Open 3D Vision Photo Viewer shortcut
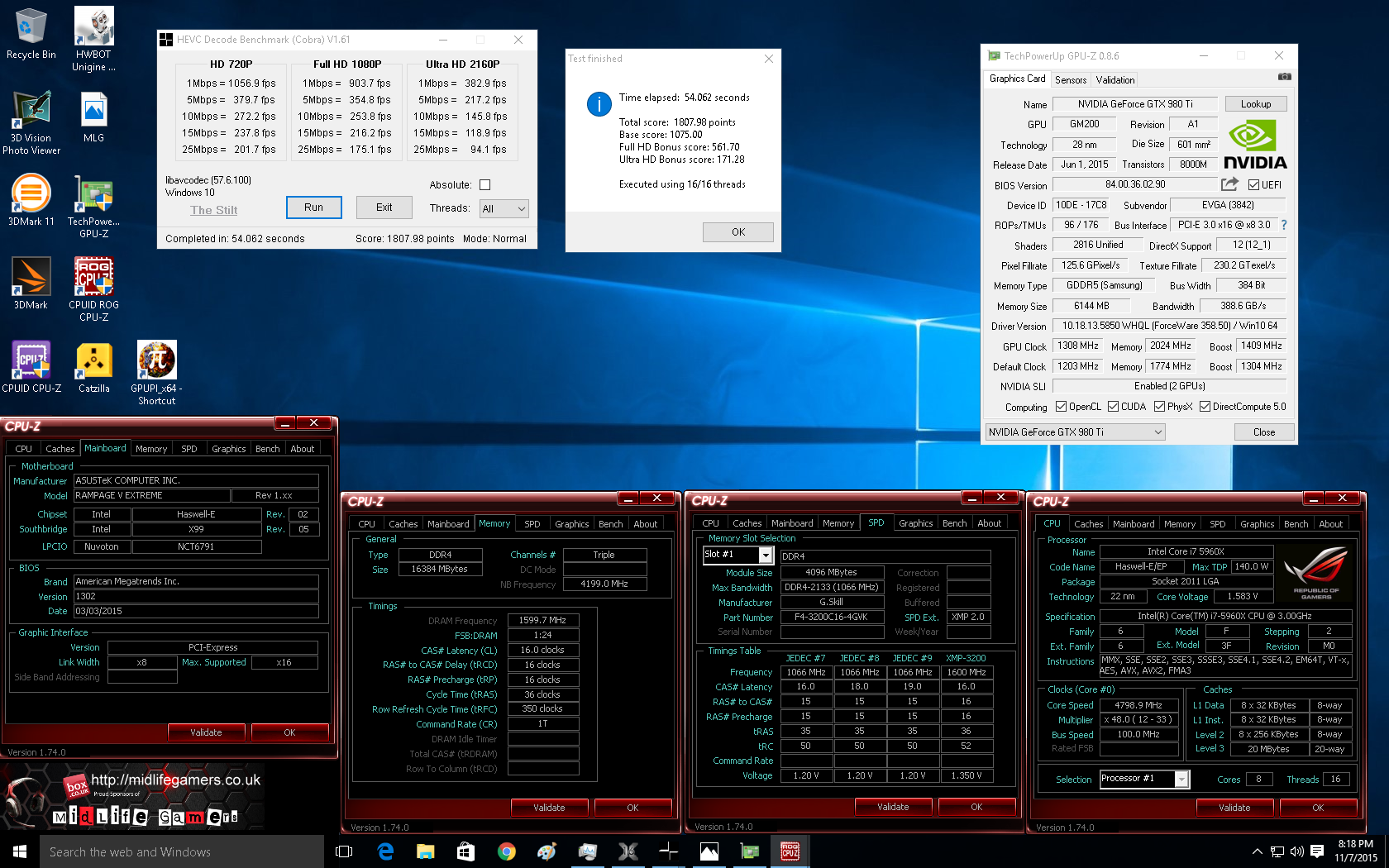Viewport: 1389px width, 868px height. [31, 122]
